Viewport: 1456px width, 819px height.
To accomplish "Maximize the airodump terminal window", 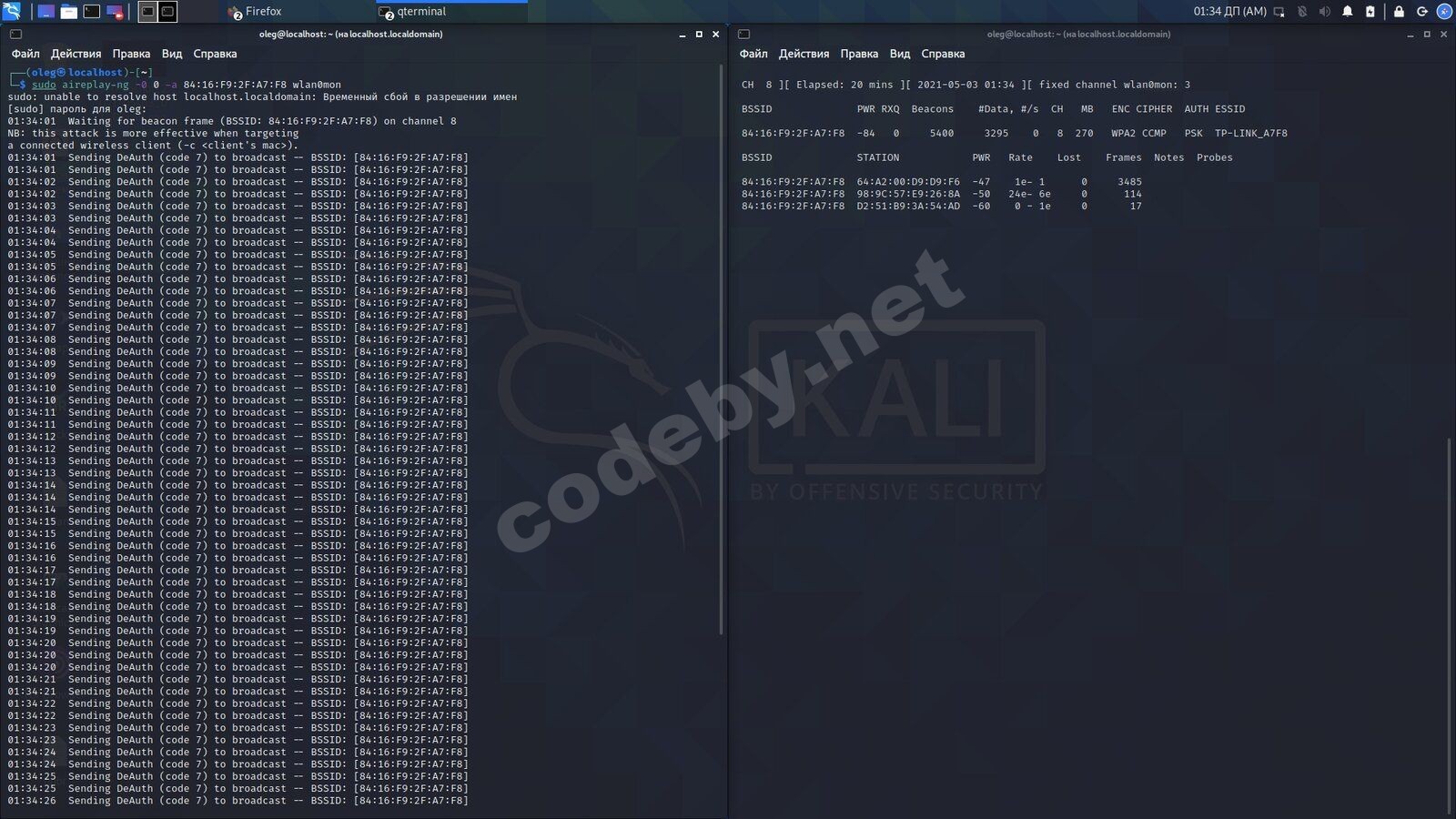I will pyautogui.click(x=1427, y=35).
